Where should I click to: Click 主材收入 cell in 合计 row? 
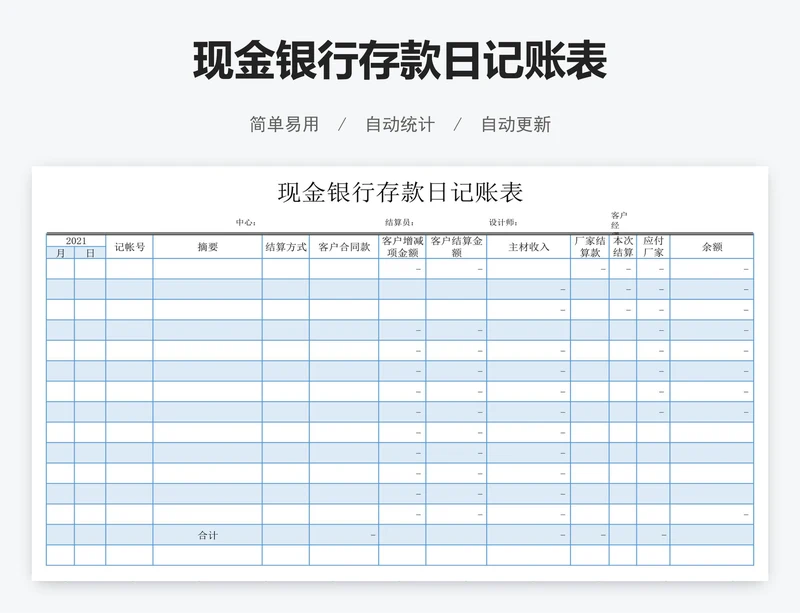click(x=529, y=535)
